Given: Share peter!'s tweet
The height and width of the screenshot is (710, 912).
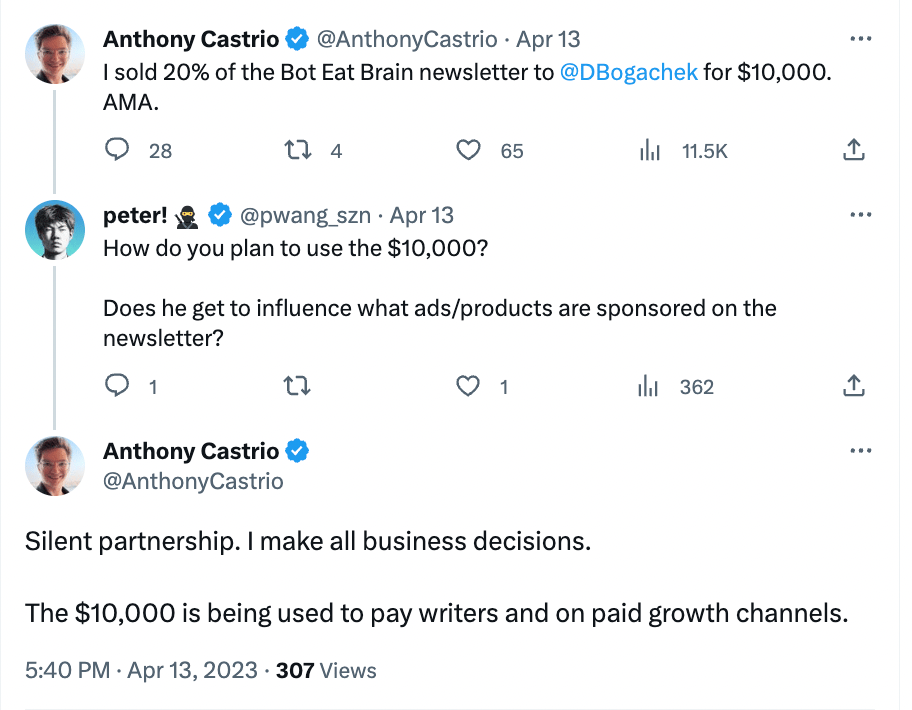Looking at the screenshot, I should pos(852,386).
